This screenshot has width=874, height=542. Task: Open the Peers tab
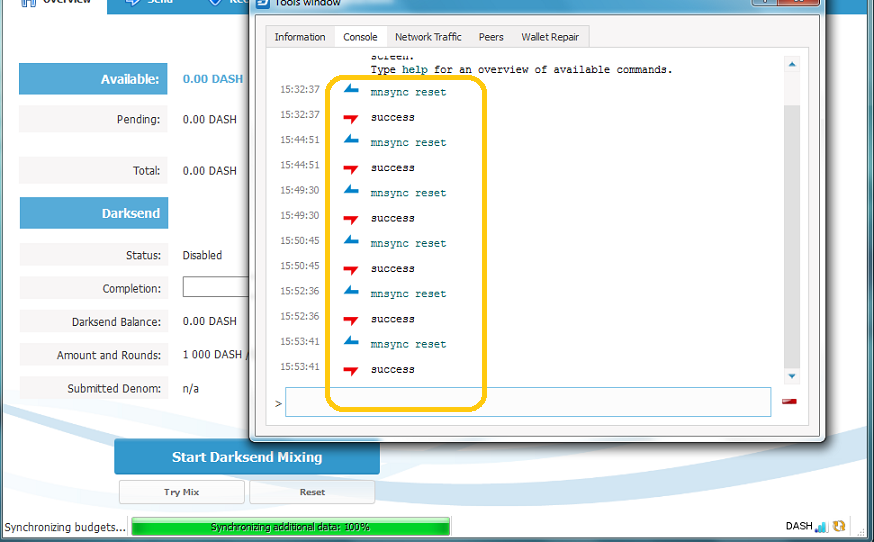[491, 37]
